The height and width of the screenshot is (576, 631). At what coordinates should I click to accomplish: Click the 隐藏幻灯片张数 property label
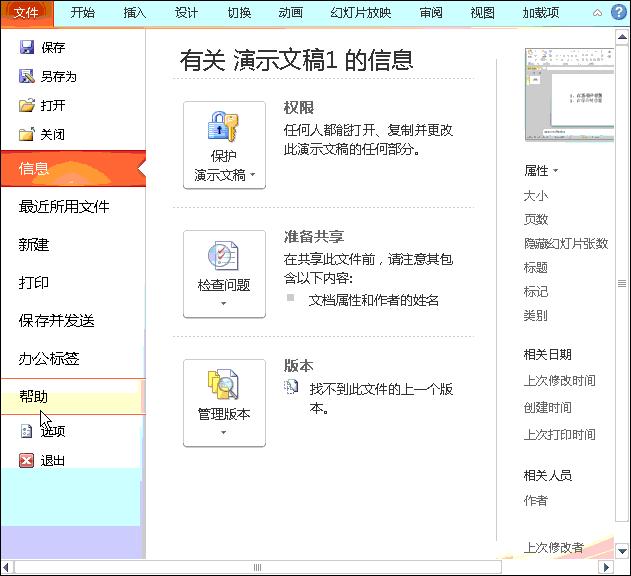point(566,243)
